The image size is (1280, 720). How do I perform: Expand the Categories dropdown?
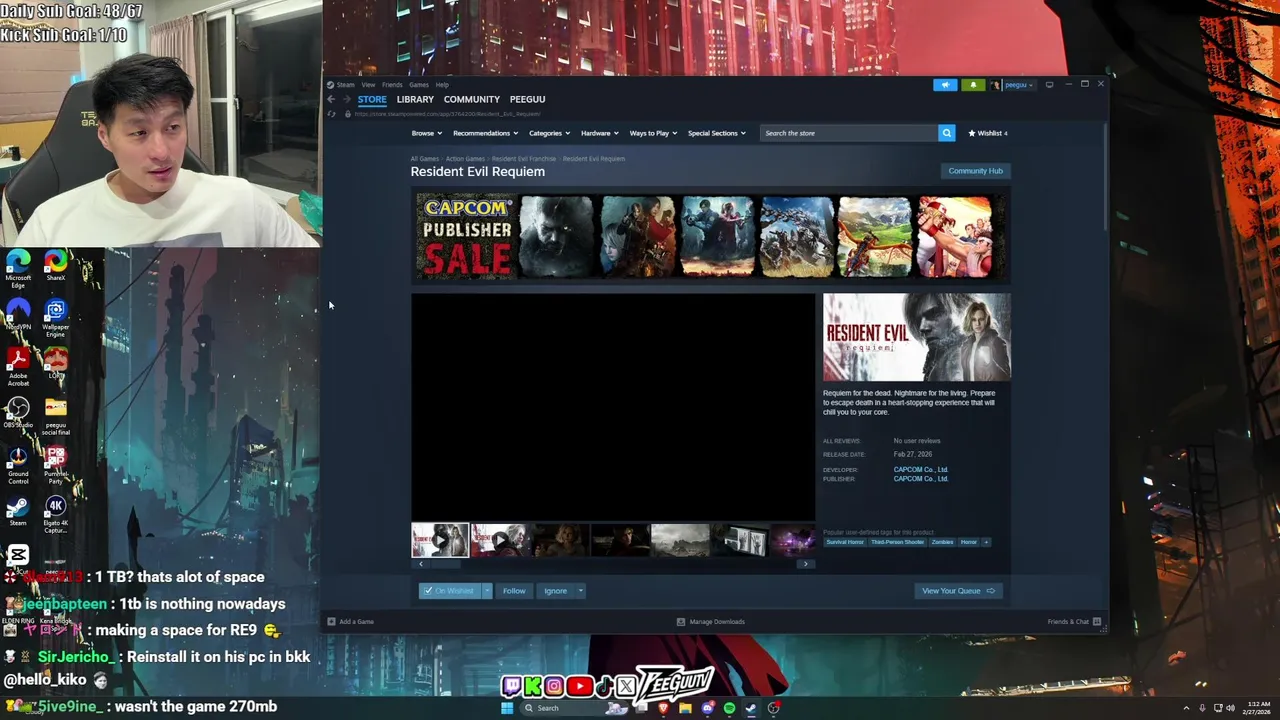[x=548, y=133]
